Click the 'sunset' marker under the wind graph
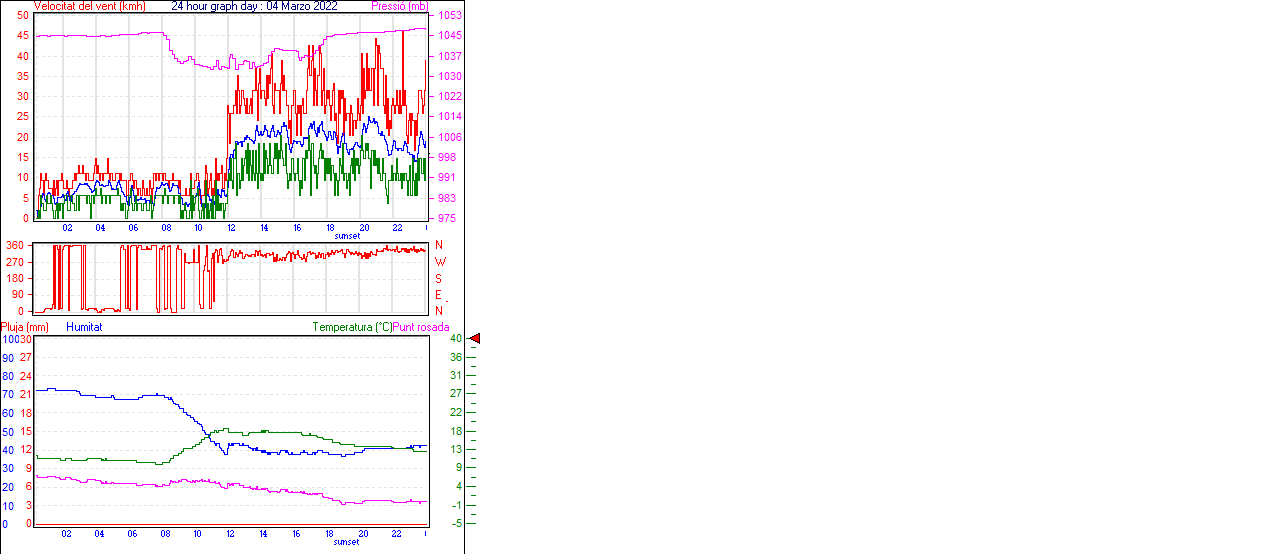 pos(347,236)
